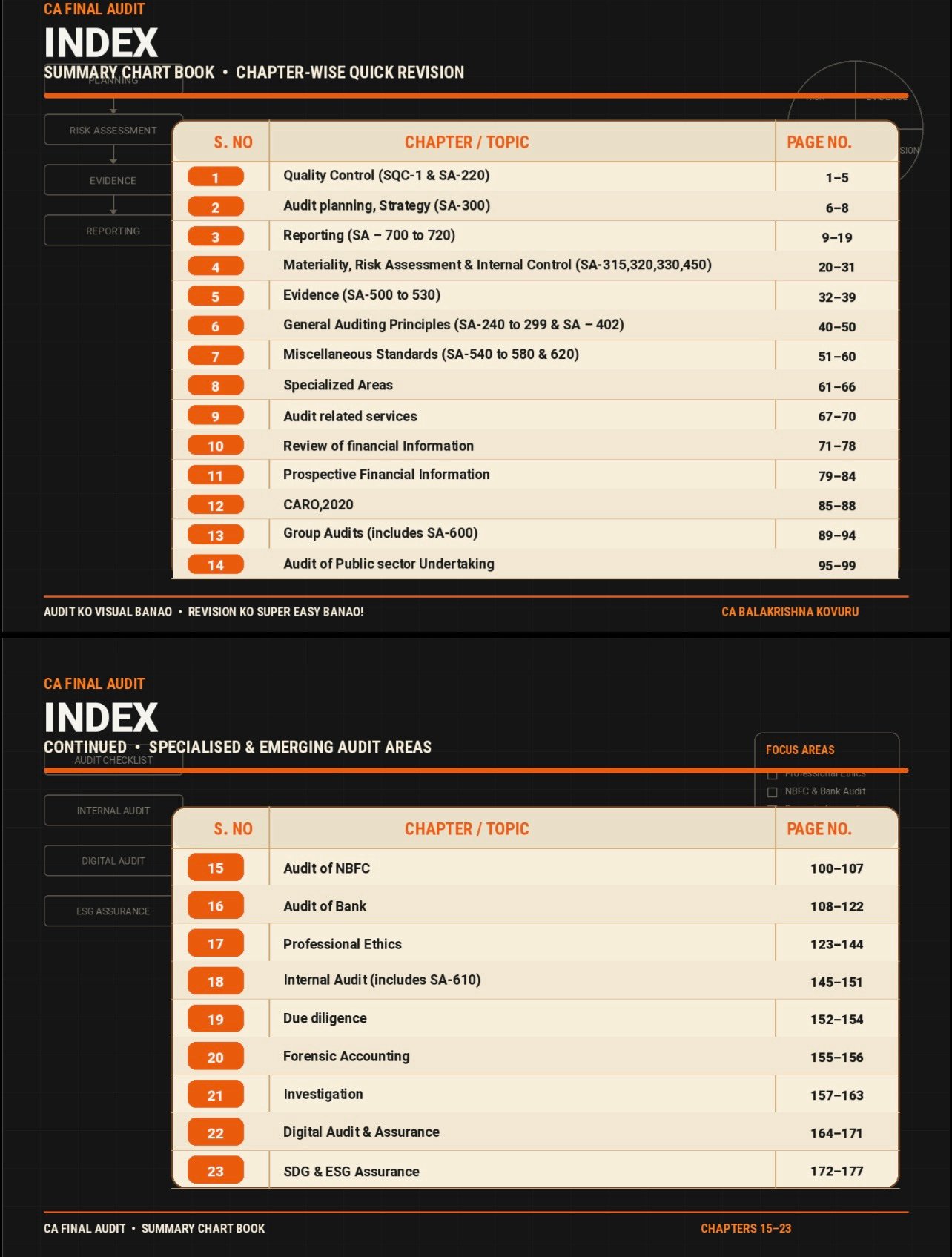The height and width of the screenshot is (1257, 952).
Task: Click the 'CHAPTERS 15–23' footer label
Action: click(x=746, y=1228)
